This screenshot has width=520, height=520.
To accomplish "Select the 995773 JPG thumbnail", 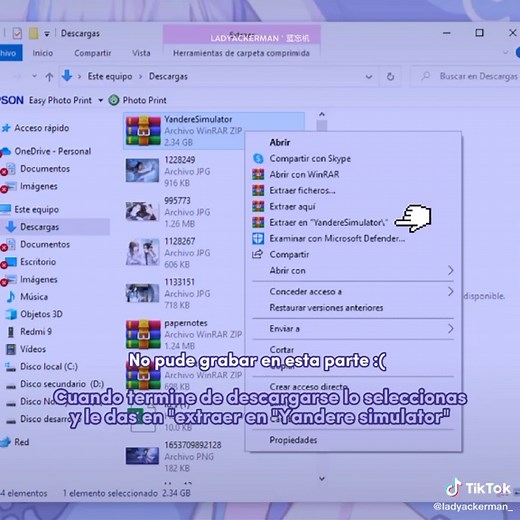I will coord(142,211).
